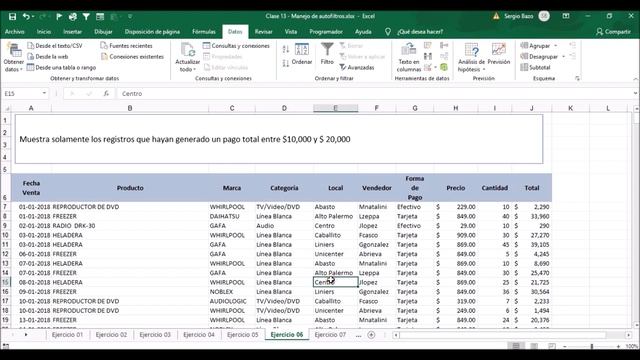Open the Disposición de página tab
Screen dimensions: 640x360
[152, 32]
